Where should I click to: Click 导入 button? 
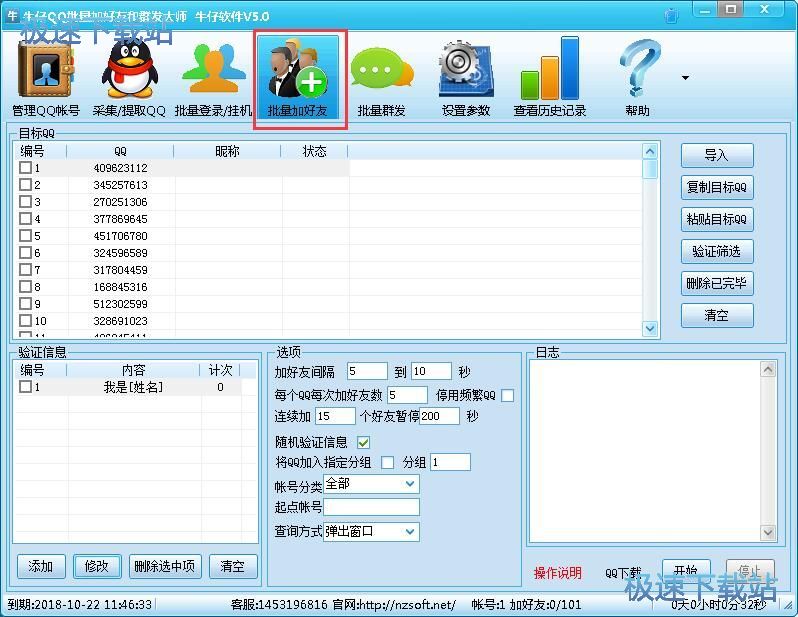[x=717, y=155]
